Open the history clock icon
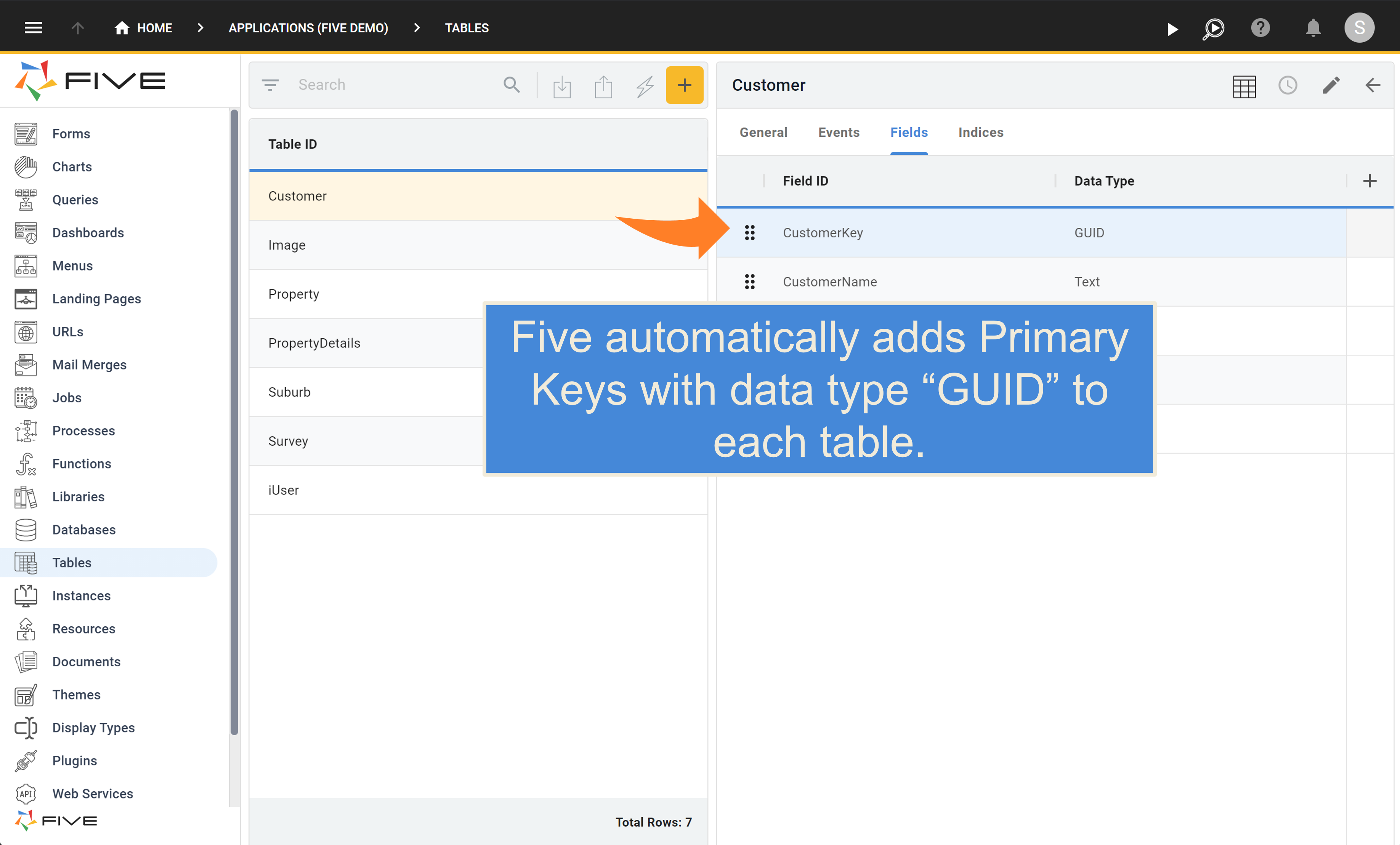 click(1288, 85)
